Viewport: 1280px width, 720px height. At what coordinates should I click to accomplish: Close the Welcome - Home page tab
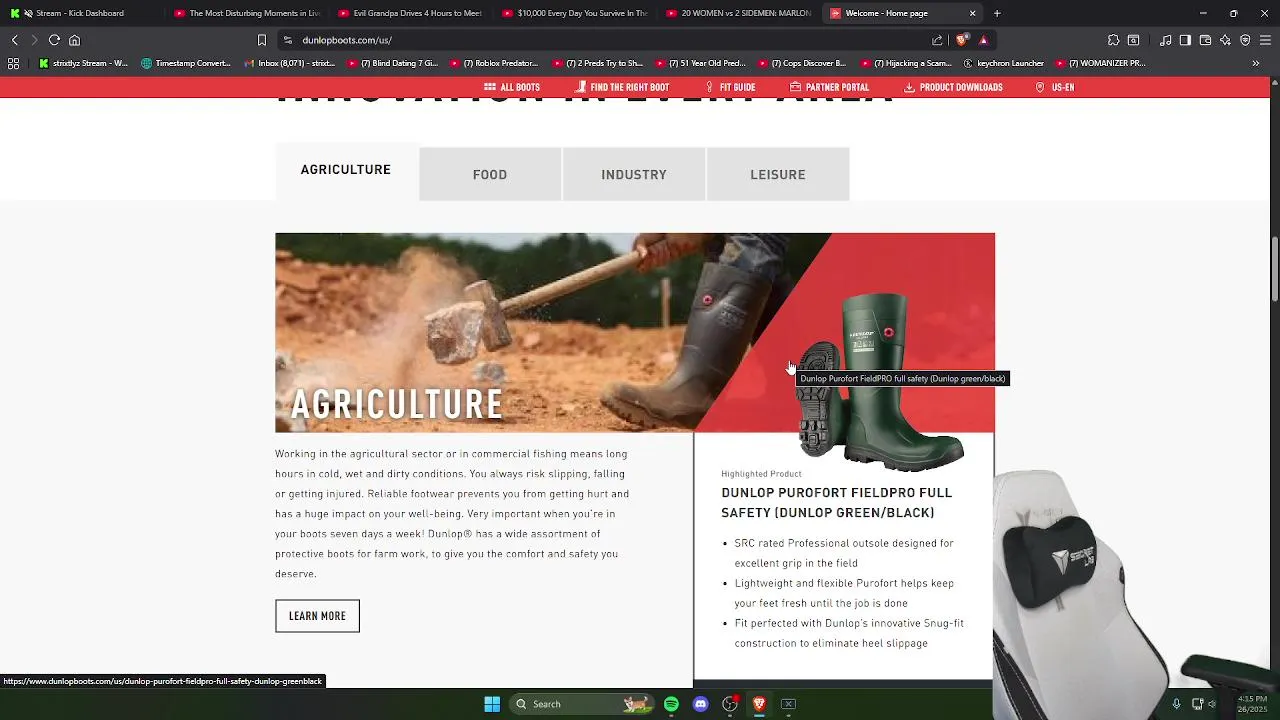972,13
